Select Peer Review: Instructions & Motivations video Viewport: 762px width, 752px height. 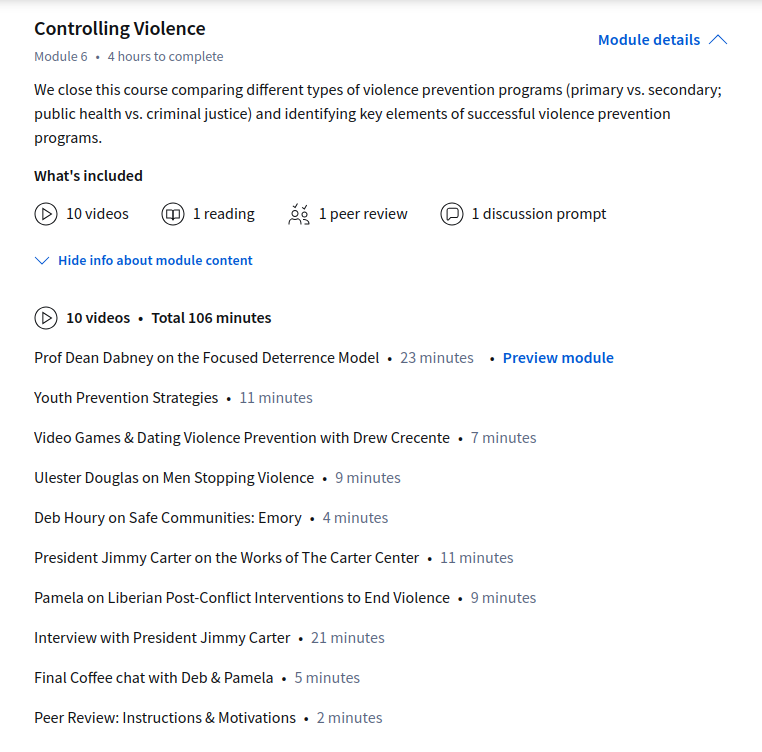(165, 718)
